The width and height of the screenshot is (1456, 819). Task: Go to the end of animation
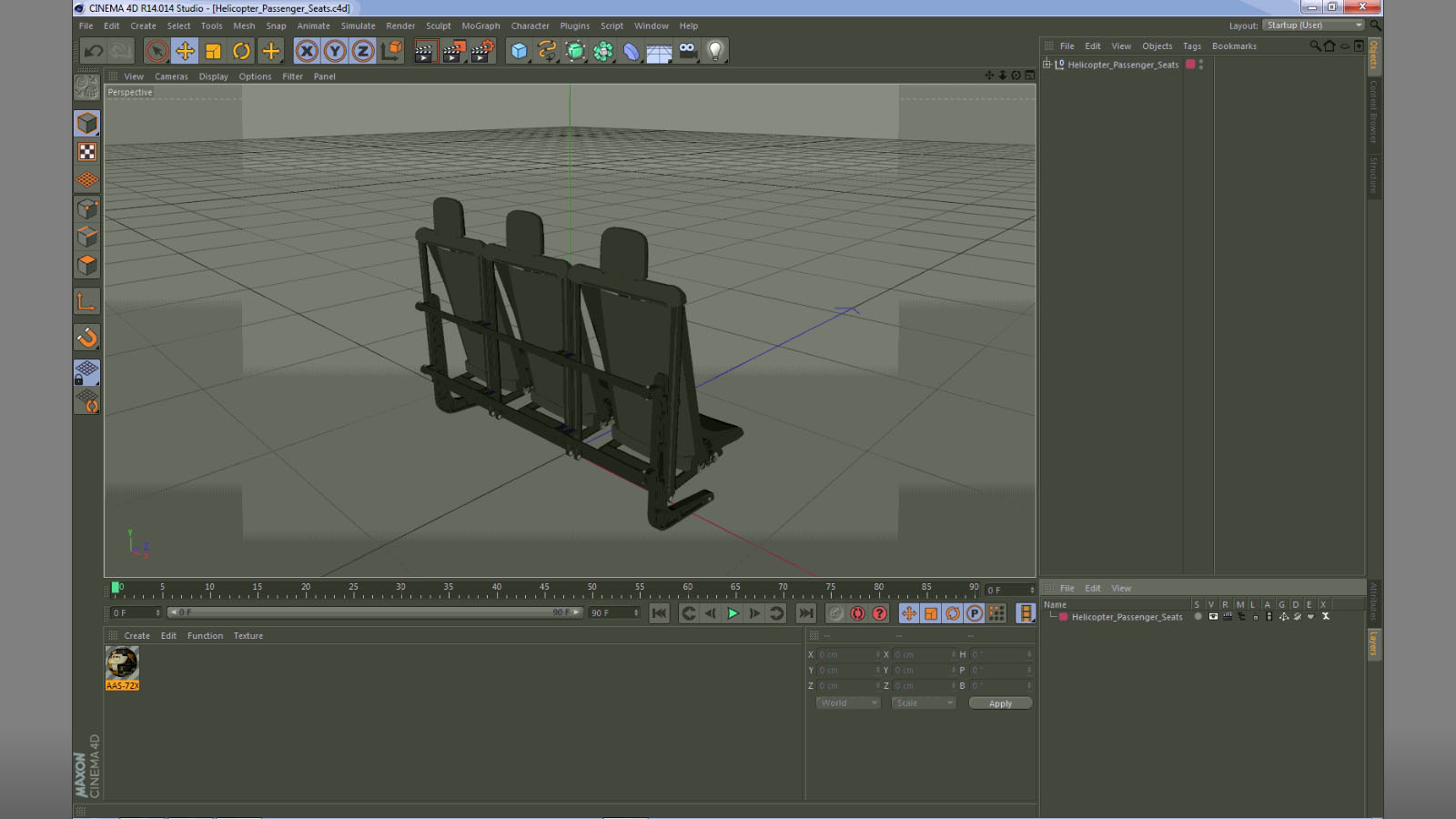[806, 613]
